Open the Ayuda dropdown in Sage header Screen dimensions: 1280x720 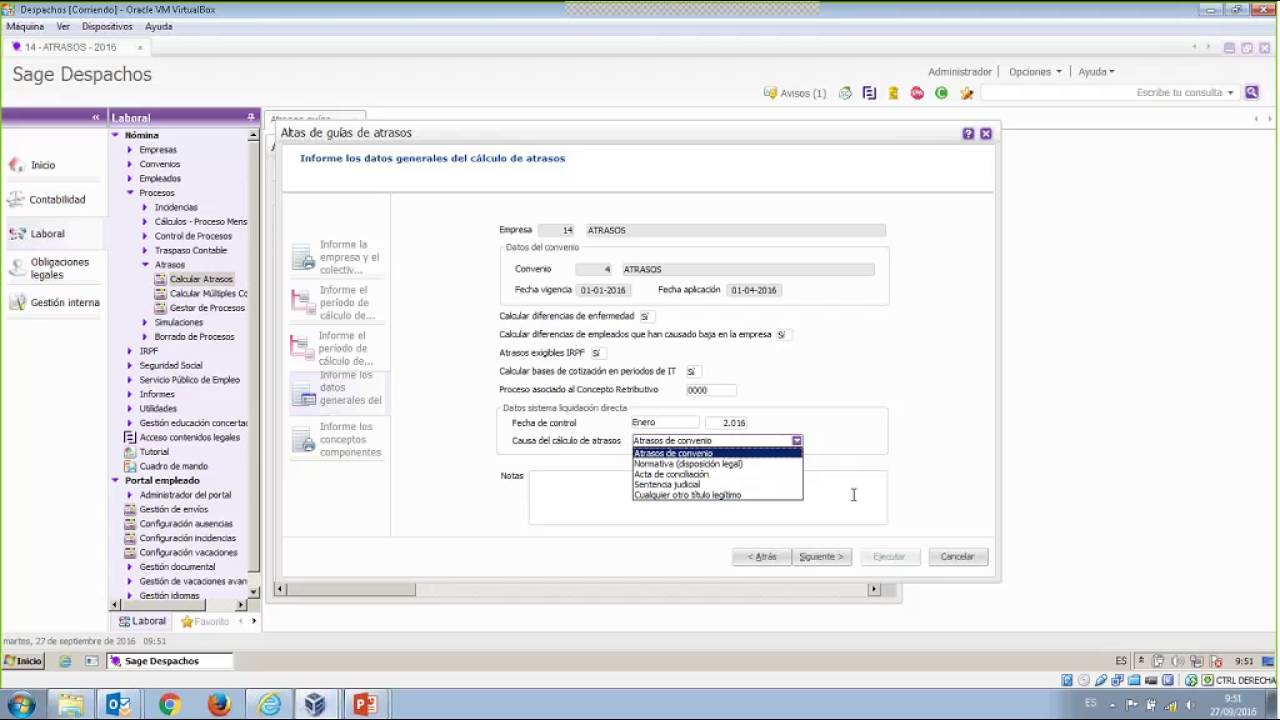[x=1096, y=72]
